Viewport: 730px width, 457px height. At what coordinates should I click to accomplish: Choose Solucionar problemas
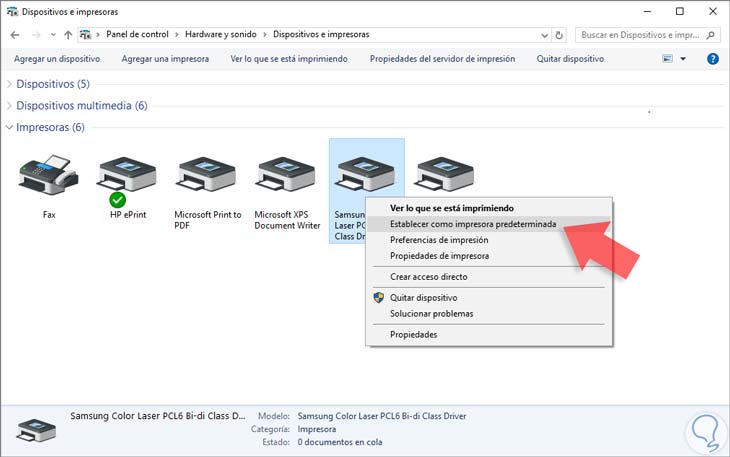(432, 313)
